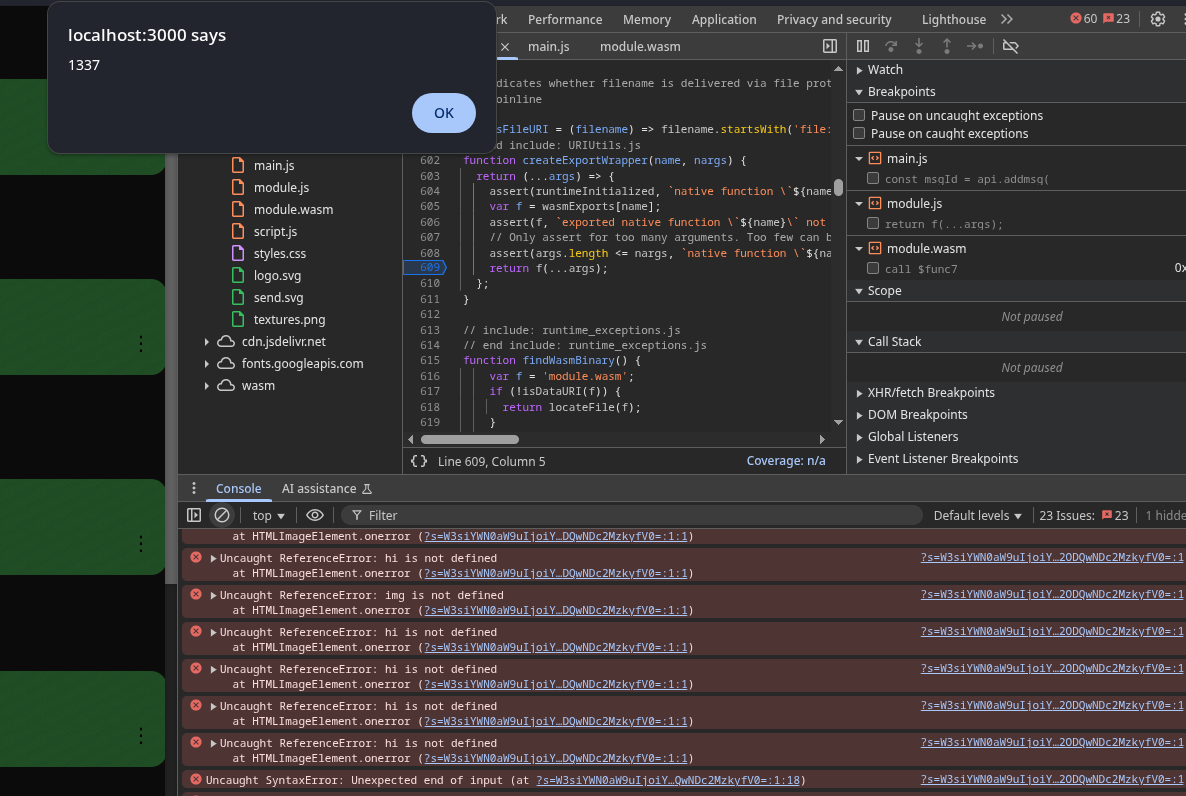
Task: Collapse the Breakpoints section
Action: [859, 92]
